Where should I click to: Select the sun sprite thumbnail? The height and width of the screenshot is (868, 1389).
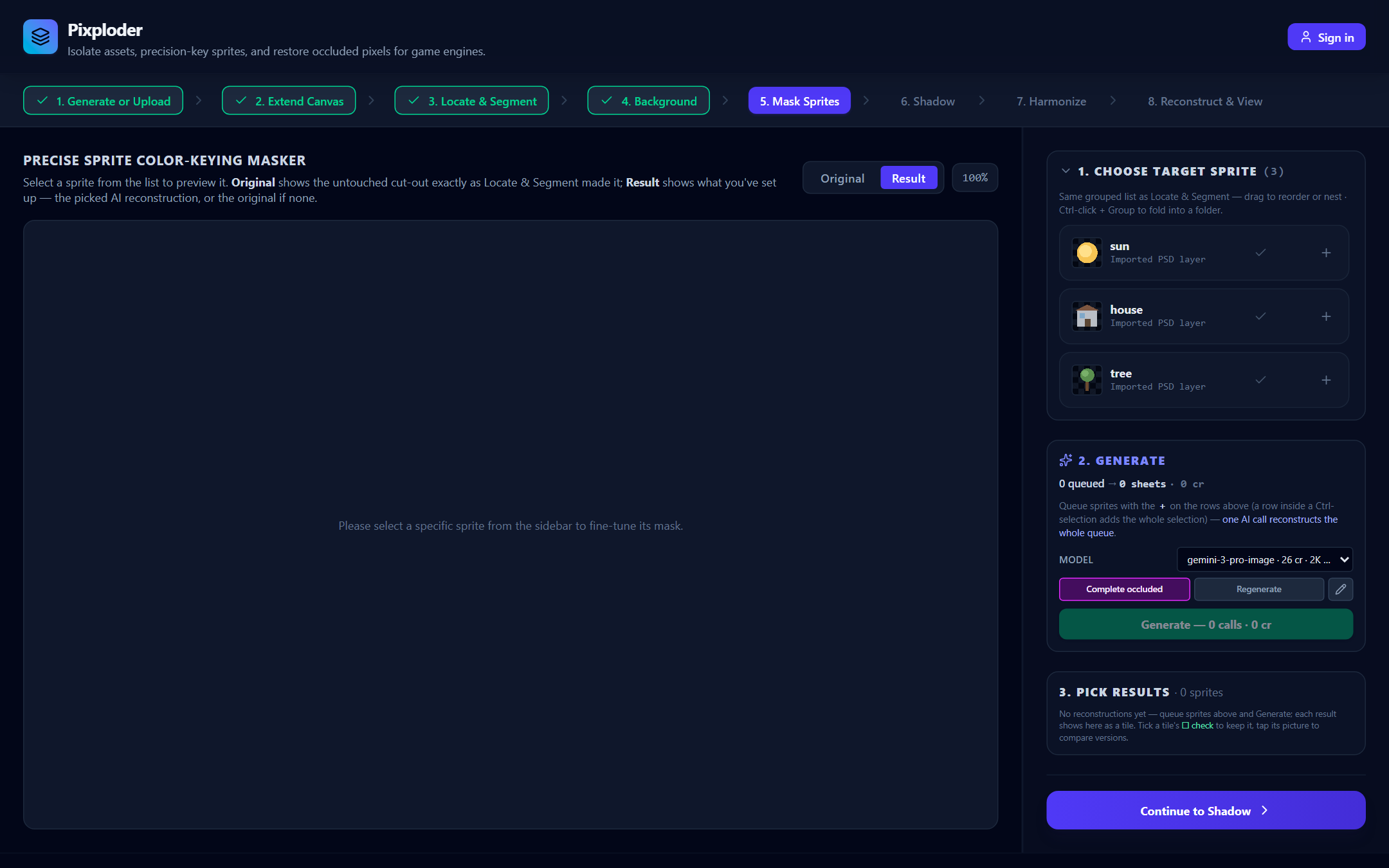coord(1087,253)
